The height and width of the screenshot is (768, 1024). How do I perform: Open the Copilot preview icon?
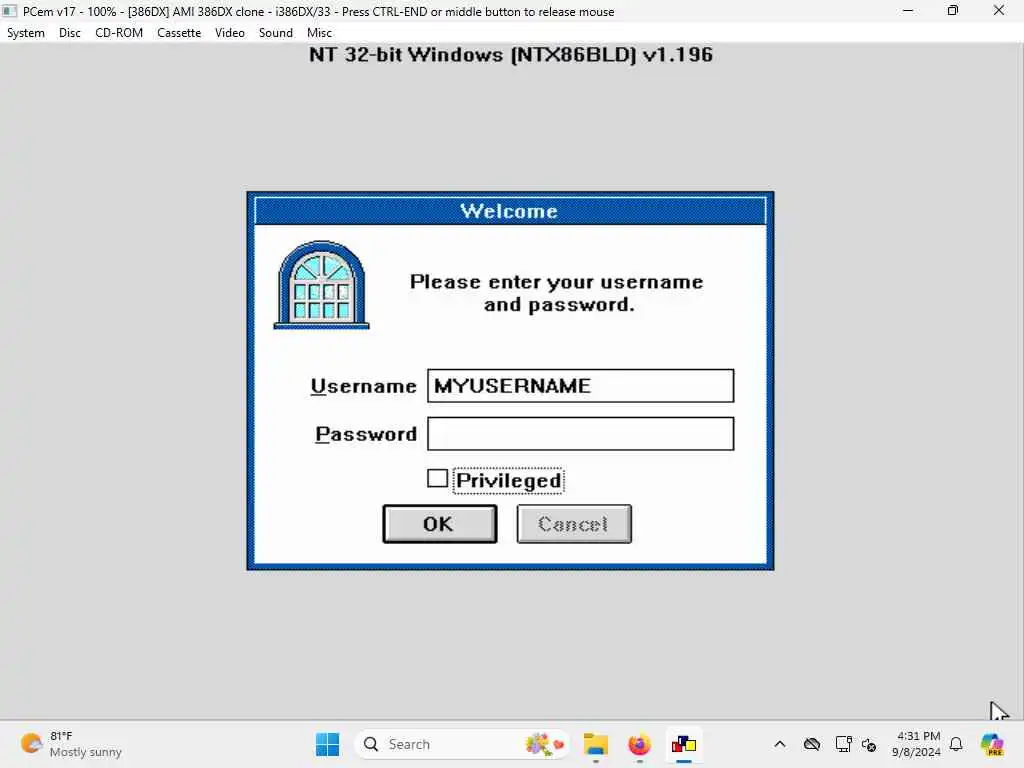[x=992, y=744]
